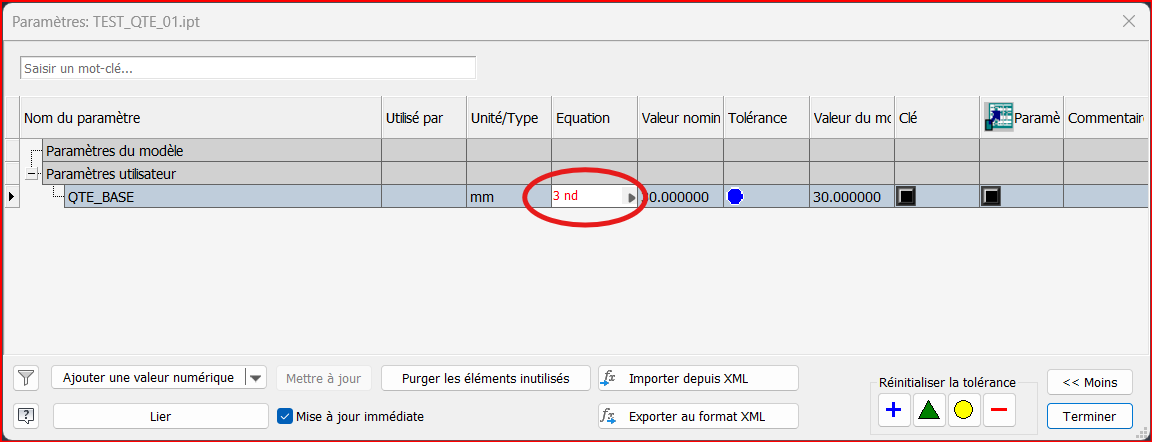
Task: Click the blue tolerance dot for QTE_BASE
Action: coord(736,197)
